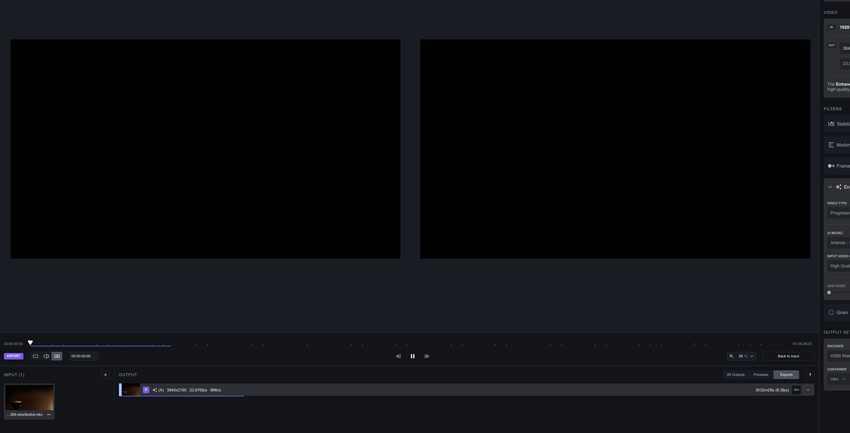Open the export row more options menu
The height and width of the screenshot is (433, 850).
tap(808, 390)
